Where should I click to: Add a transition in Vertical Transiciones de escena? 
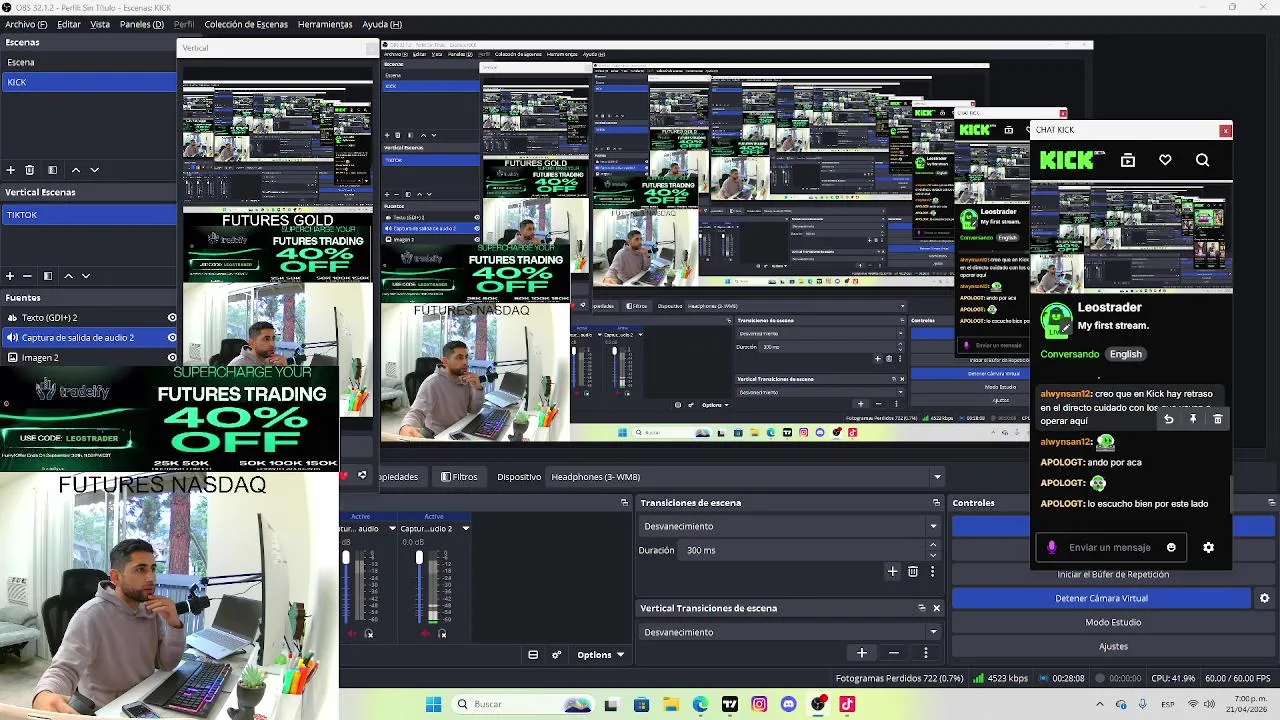point(861,653)
